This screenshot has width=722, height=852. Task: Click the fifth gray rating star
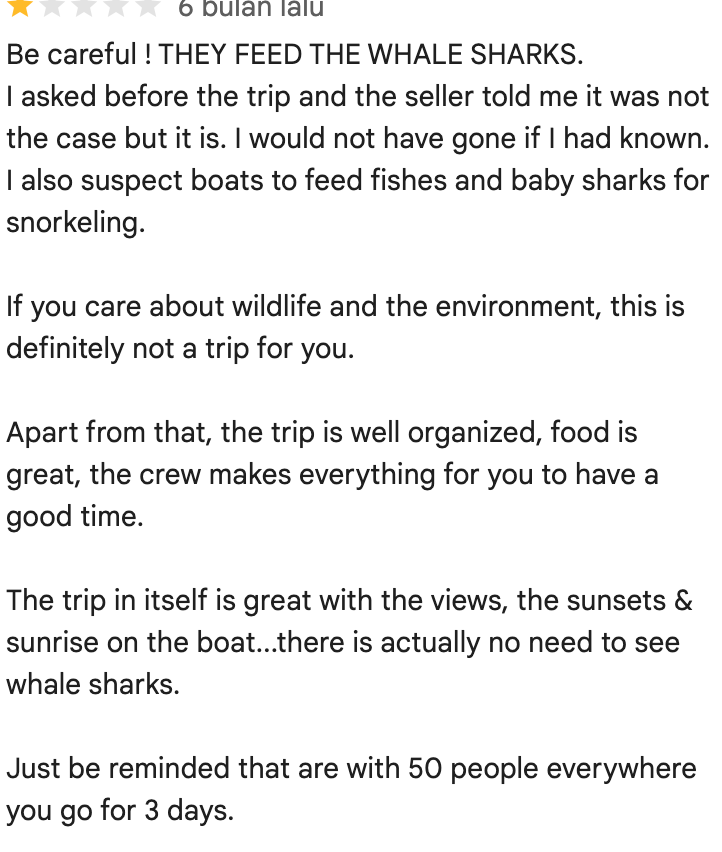(x=147, y=8)
